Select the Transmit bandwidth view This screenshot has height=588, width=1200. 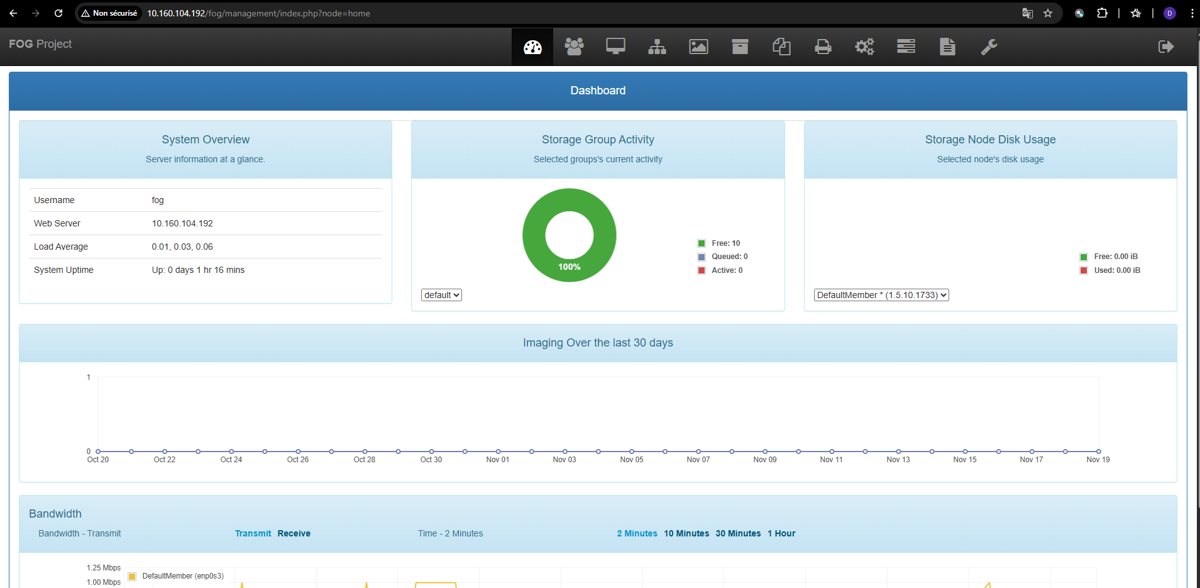[x=253, y=533]
